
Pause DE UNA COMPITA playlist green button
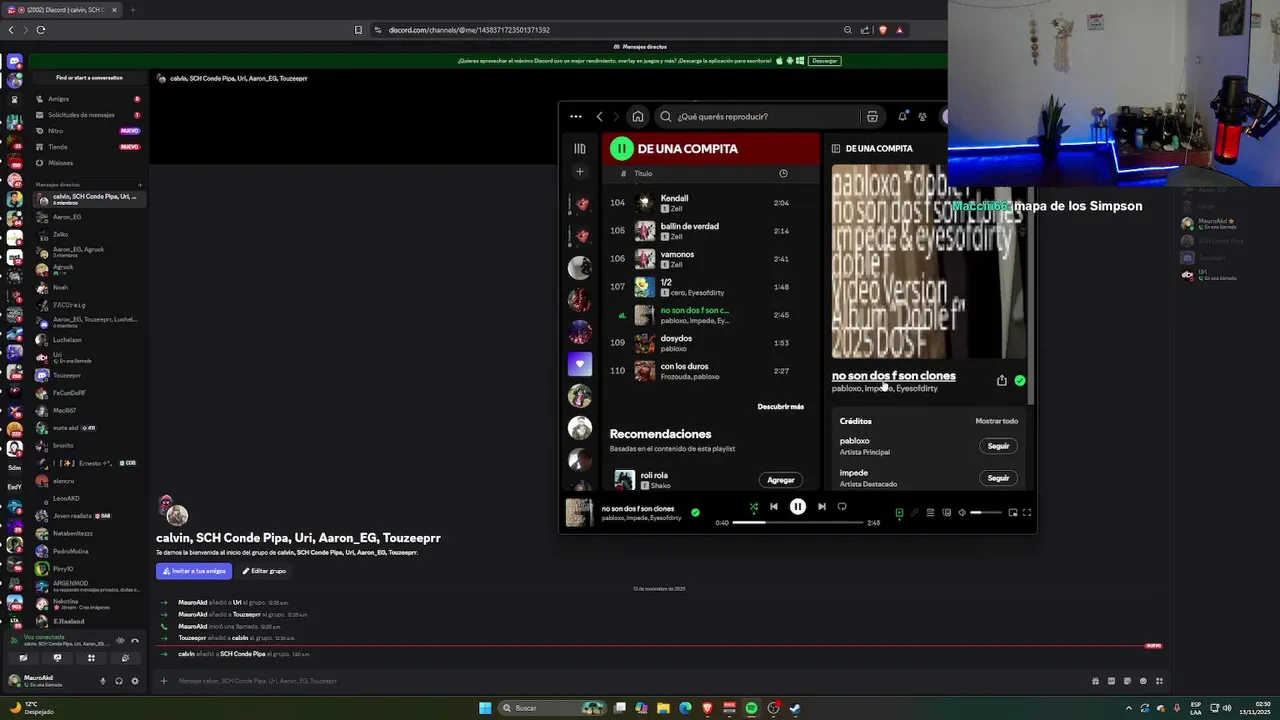click(x=621, y=148)
